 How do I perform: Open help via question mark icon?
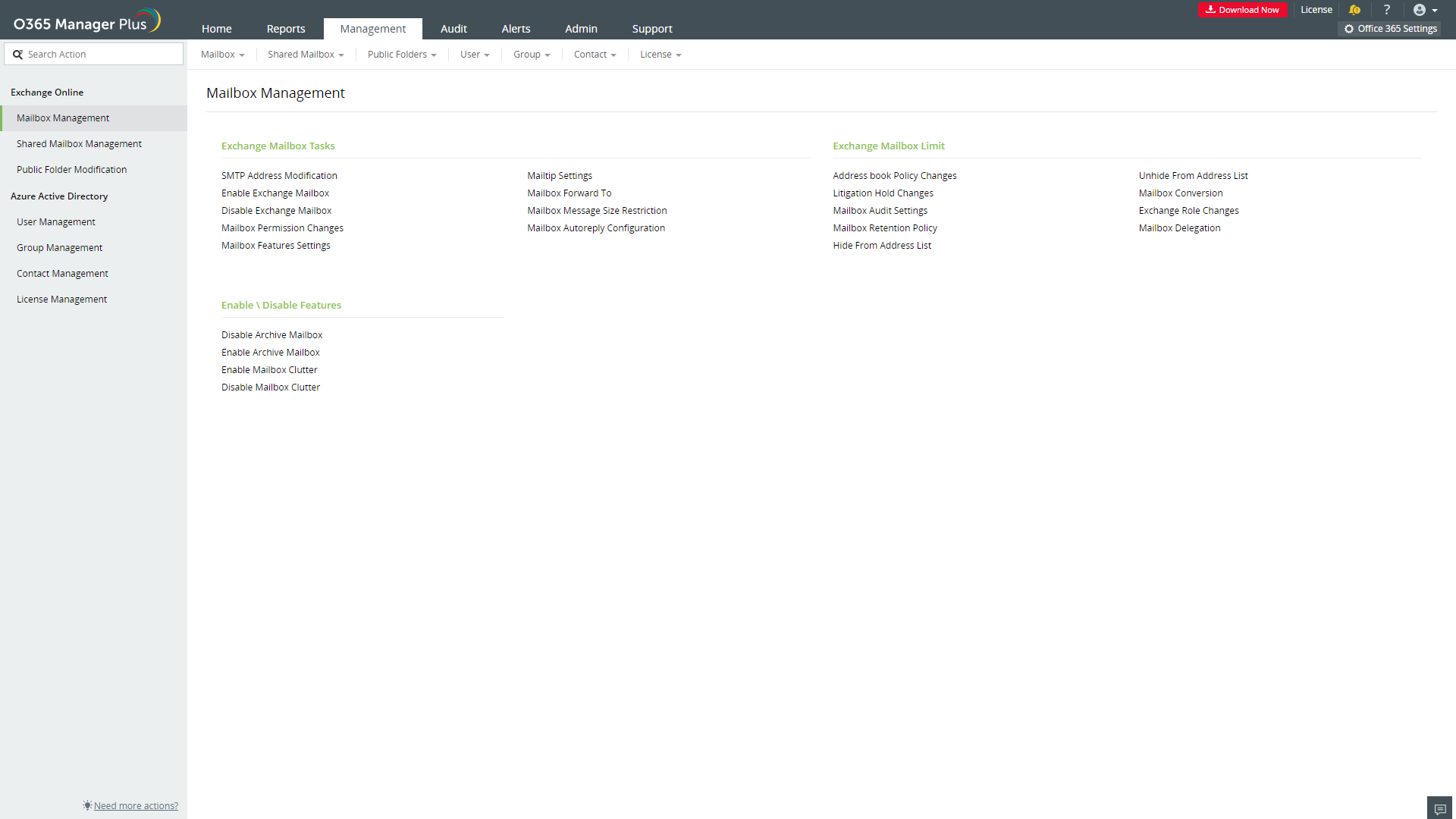[1387, 10]
